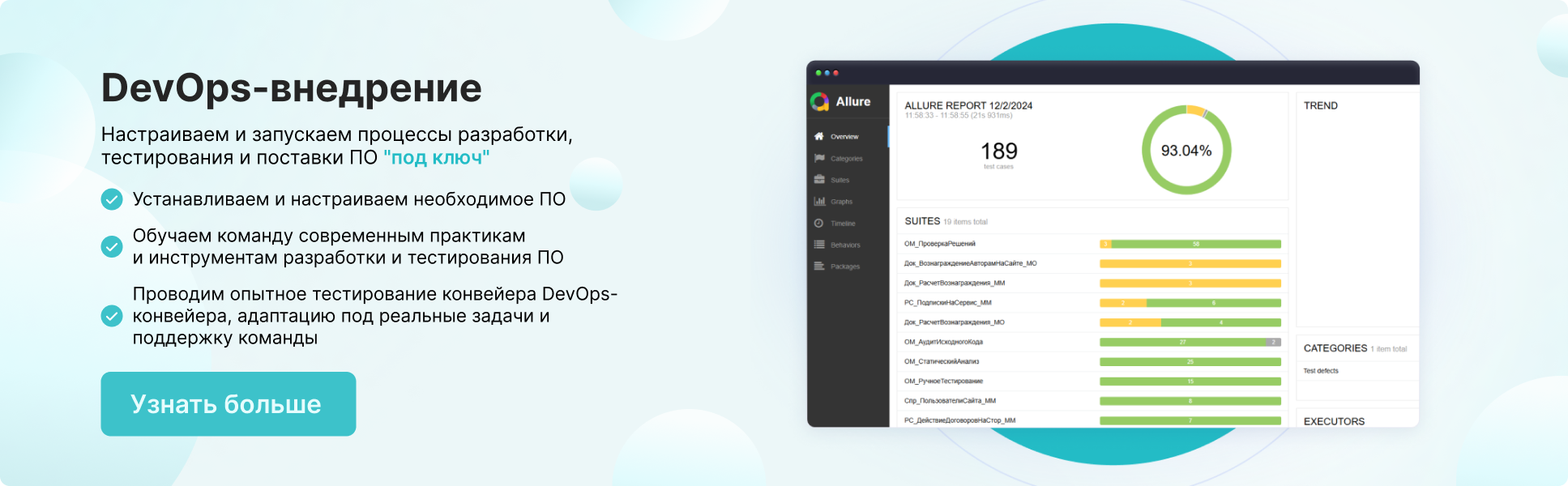Open the Behaviors tab label

pyautogui.click(x=846, y=245)
